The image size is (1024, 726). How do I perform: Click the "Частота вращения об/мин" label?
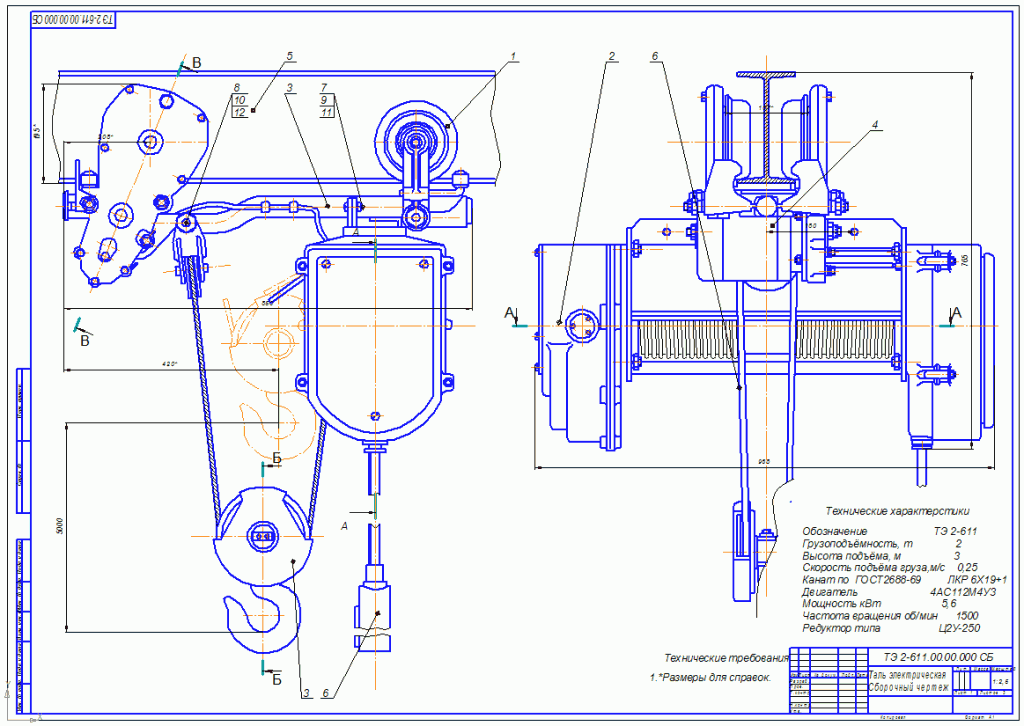click(x=870, y=616)
